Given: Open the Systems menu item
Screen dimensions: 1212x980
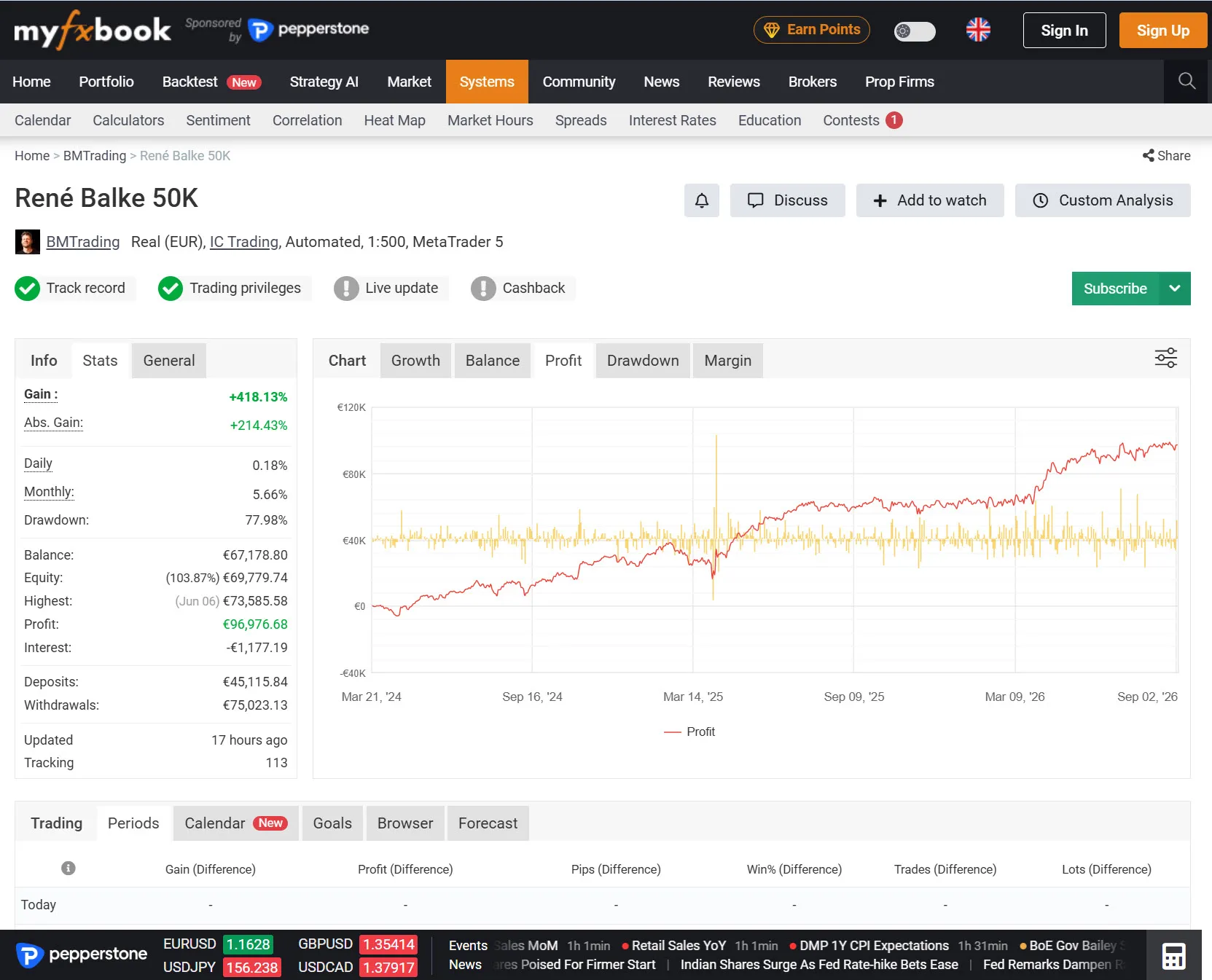Looking at the screenshot, I should (x=487, y=82).
